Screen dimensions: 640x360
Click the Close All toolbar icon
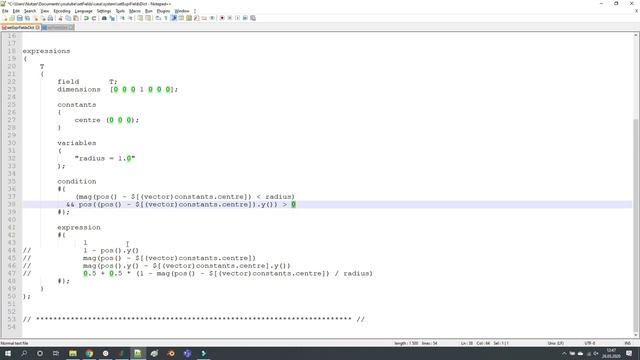coord(43,18)
